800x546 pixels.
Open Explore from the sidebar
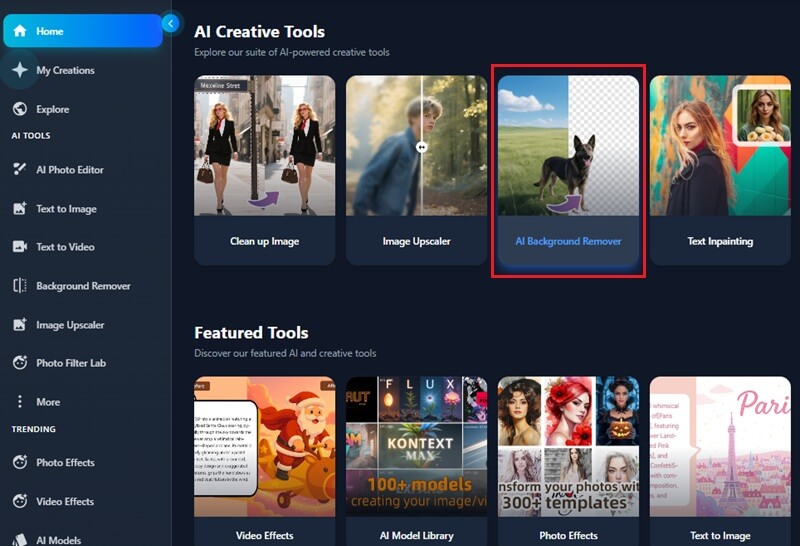pos(53,109)
